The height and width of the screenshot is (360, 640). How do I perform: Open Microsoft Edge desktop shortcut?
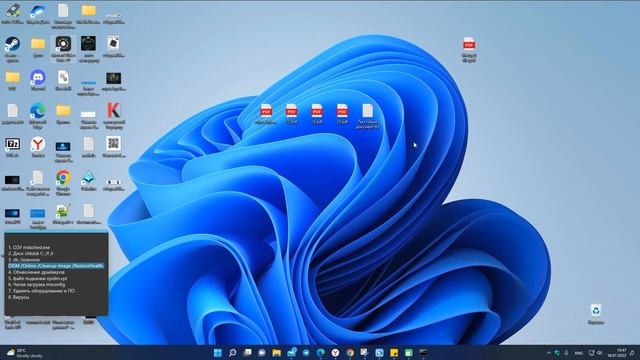pyautogui.click(x=38, y=111)
